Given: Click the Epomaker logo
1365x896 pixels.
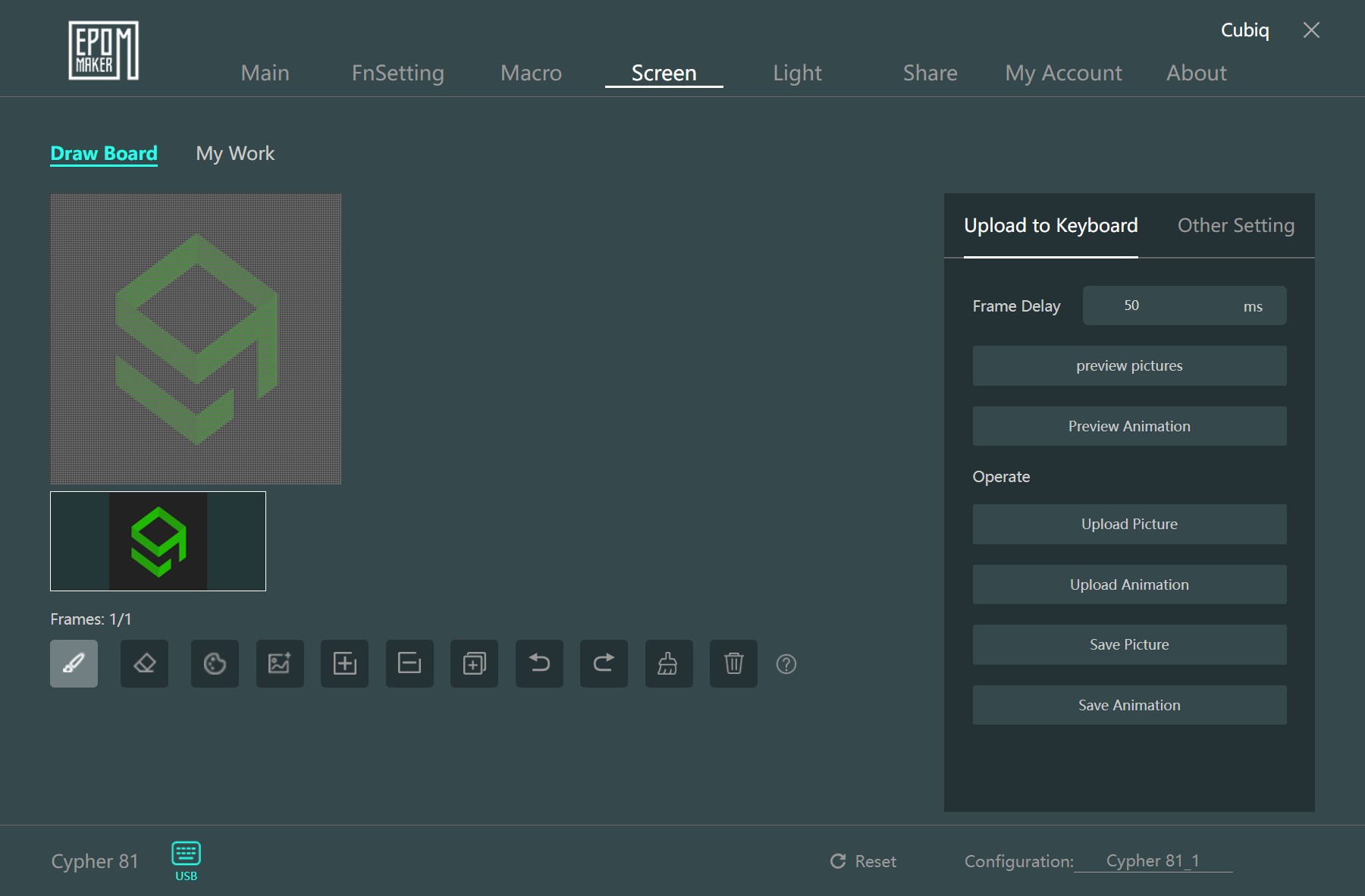Looking at the screenshot, I should (103, 50).
